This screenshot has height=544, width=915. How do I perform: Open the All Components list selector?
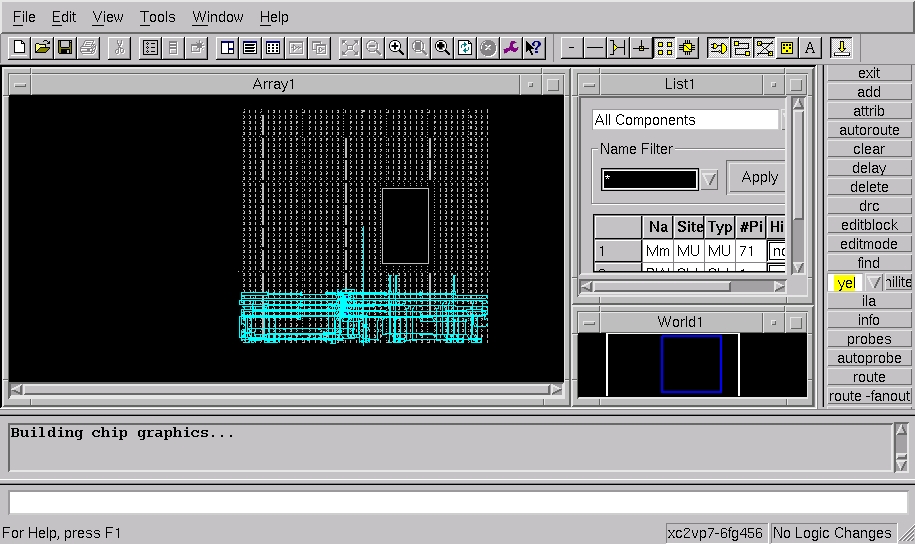click(685, 120)
